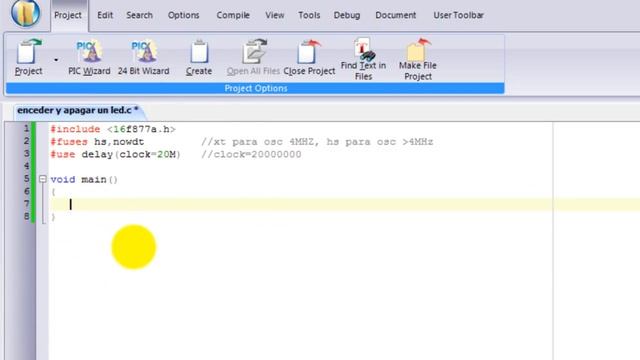The width and height of the screenshot is (640, 360).
Task: Open the Tools ribbon tab
Action: tap(309, 16)
